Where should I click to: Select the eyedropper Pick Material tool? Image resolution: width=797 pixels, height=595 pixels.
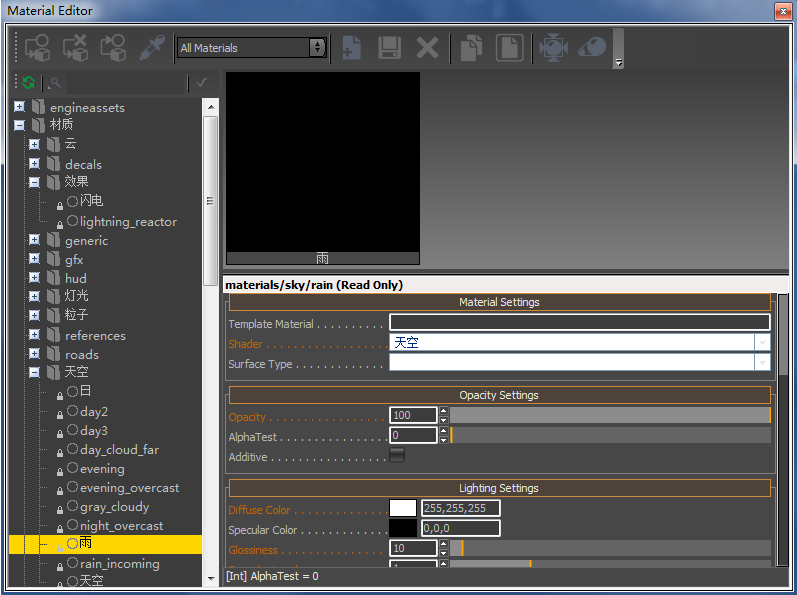pyautogui.click(x=151, y=48)
